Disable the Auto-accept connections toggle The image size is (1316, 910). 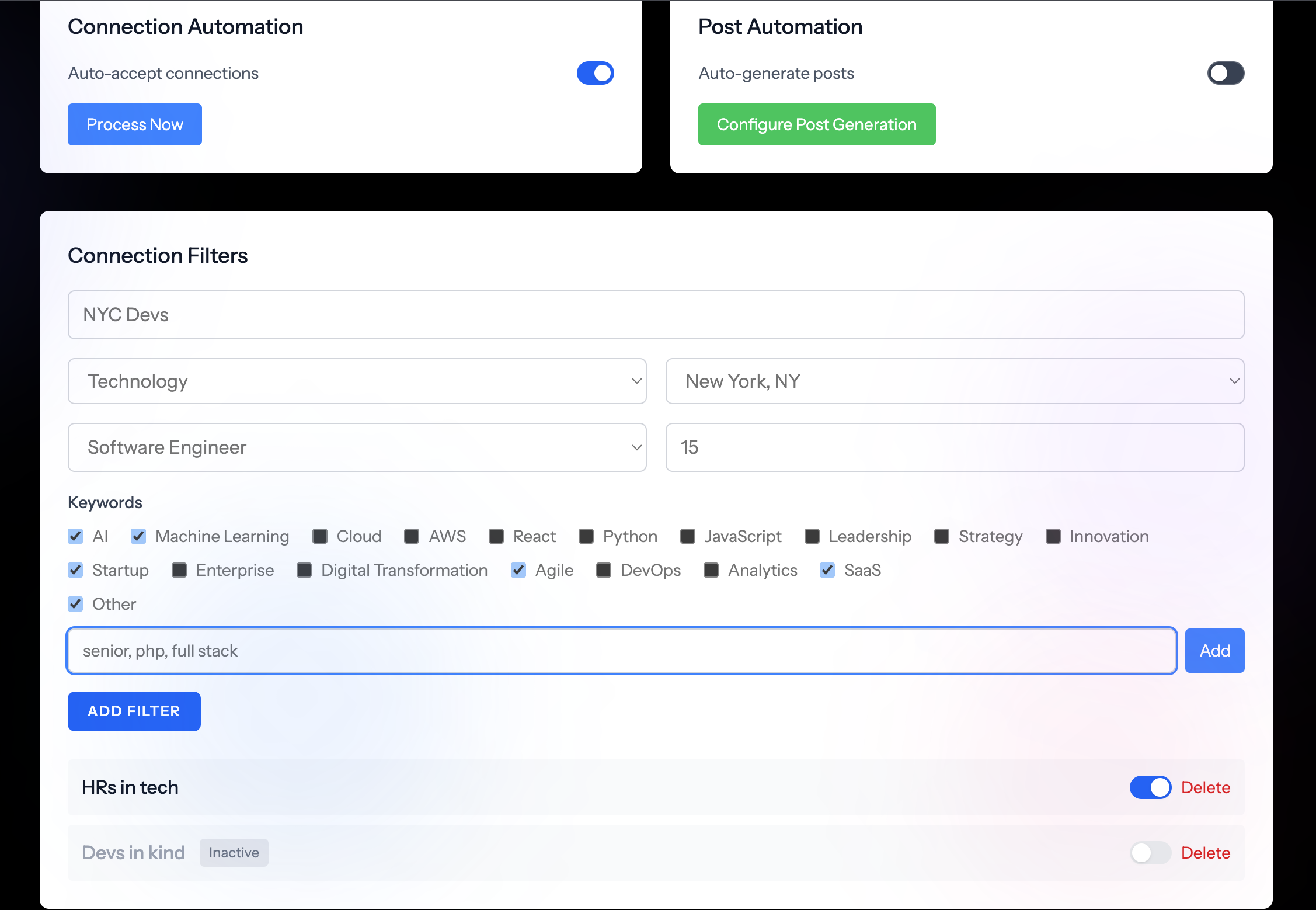[595, 73]
